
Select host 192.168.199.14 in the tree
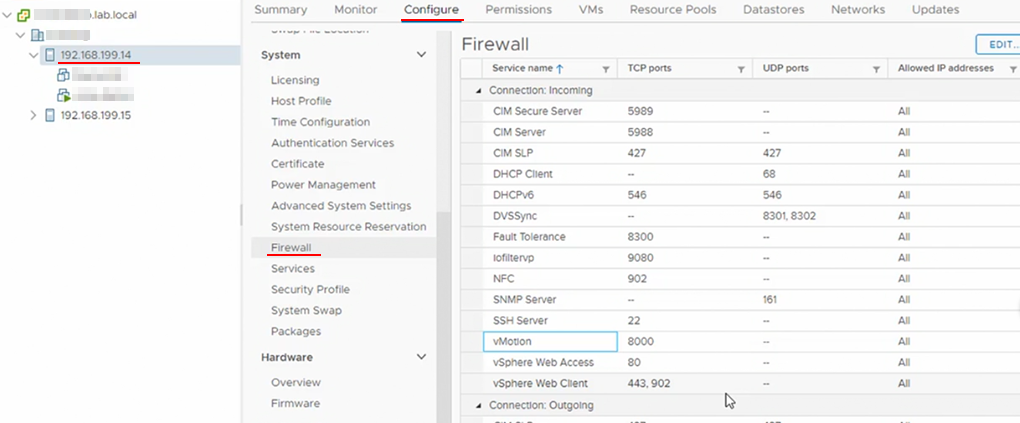tap(96, 55)
